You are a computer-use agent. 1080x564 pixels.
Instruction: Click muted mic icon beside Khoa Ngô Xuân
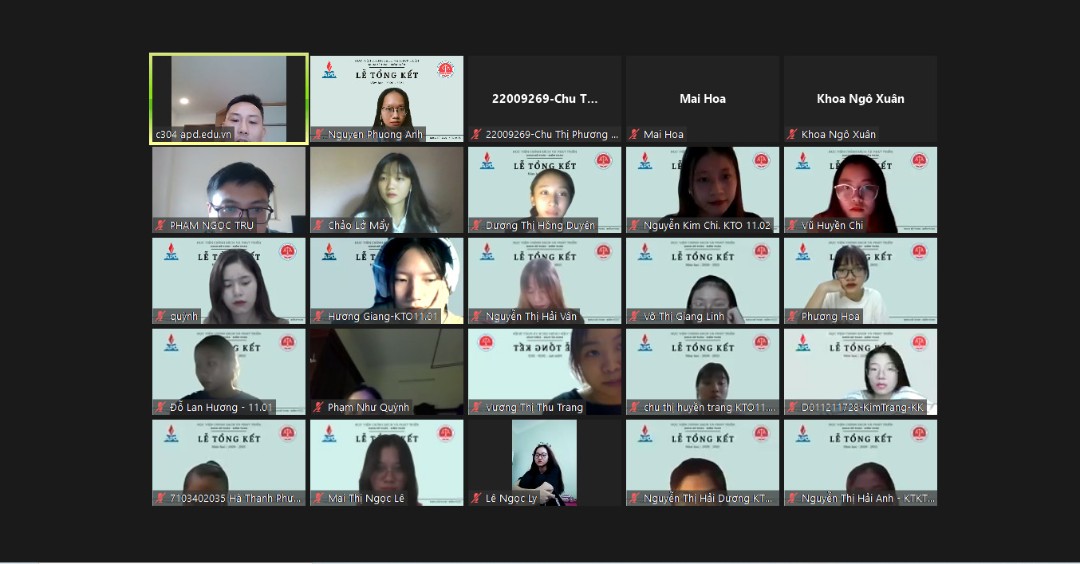(x=792, y=135)
